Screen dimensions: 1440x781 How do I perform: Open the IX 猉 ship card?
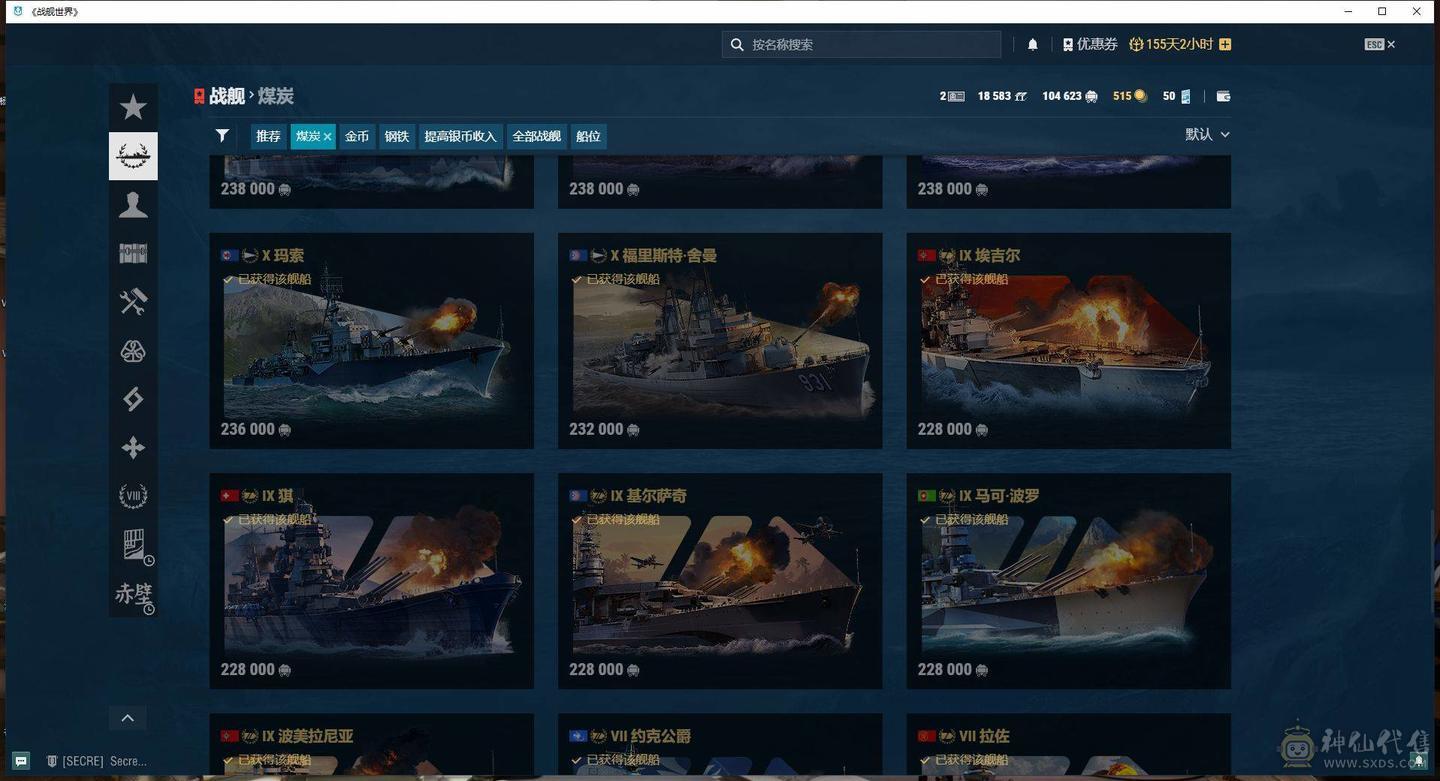point(371,581)
